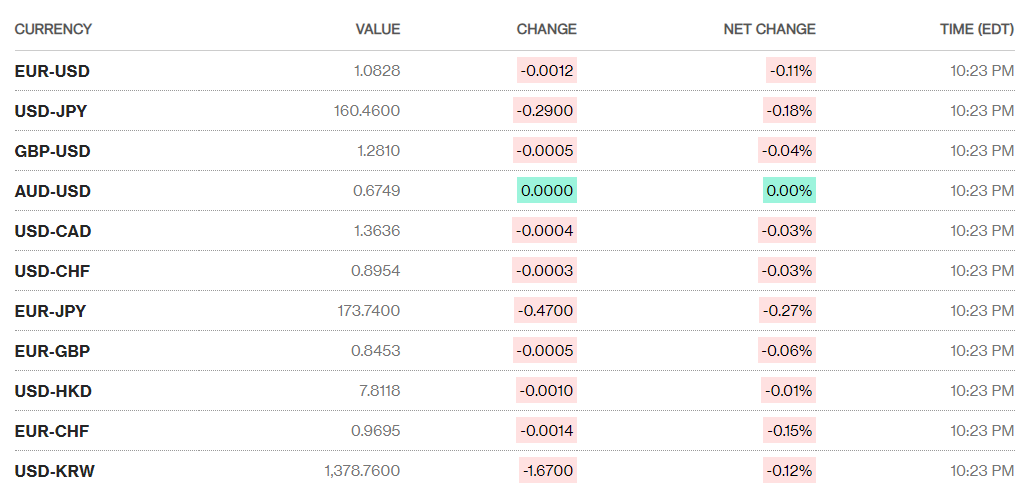Select the USD-CAD pair row label
The height and width of the screenshot is (486, 1031).
pyautogui.click(x=53, y=231)
